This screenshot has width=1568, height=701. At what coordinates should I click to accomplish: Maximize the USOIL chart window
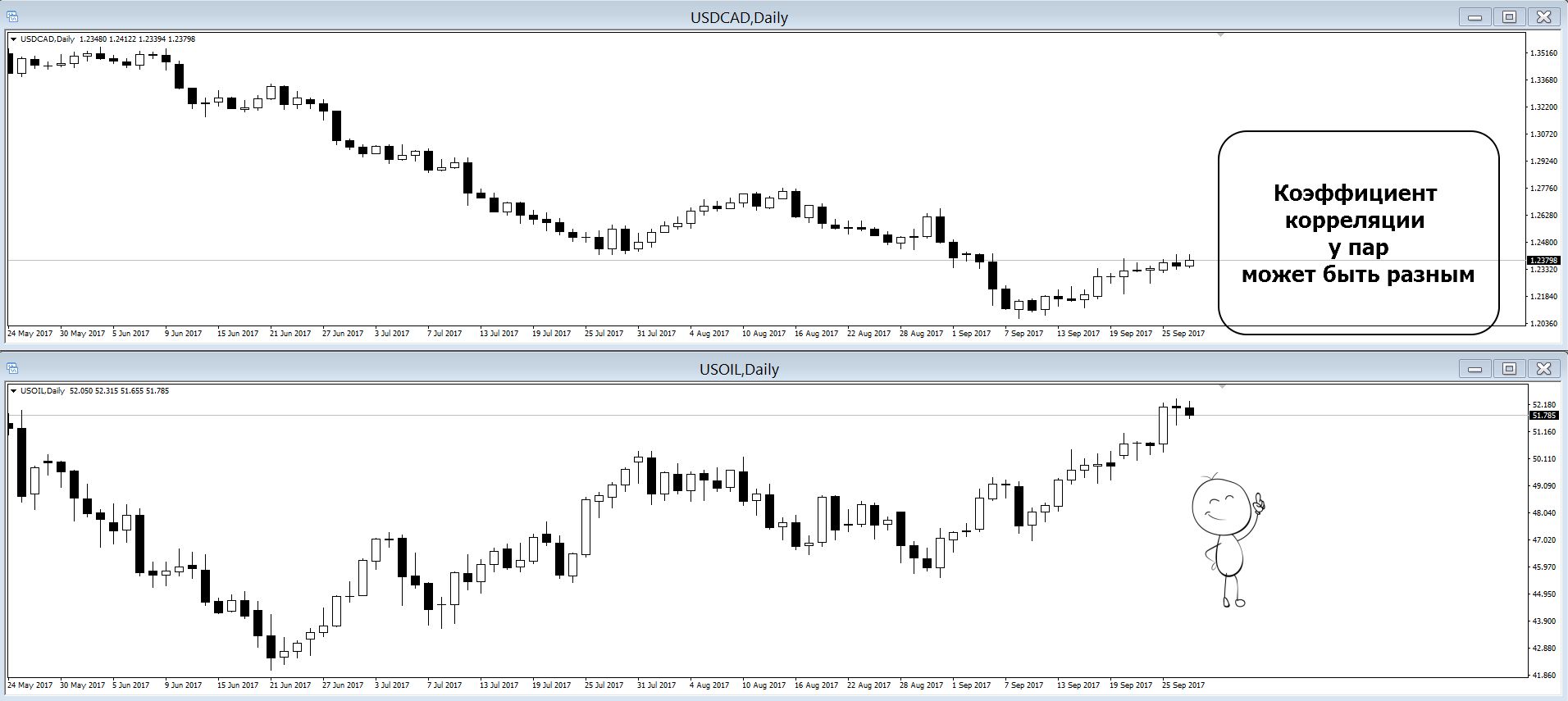[1509, 369]
